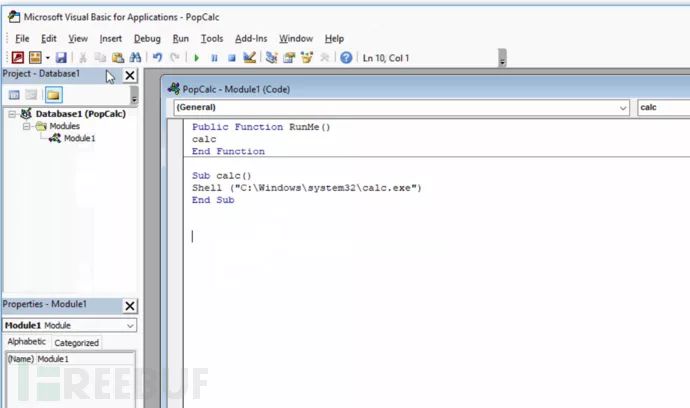Select the Modules folder in tree
The width and height of the screenshot is (690, 408).
pyautogui.click(x=64, y=126)
